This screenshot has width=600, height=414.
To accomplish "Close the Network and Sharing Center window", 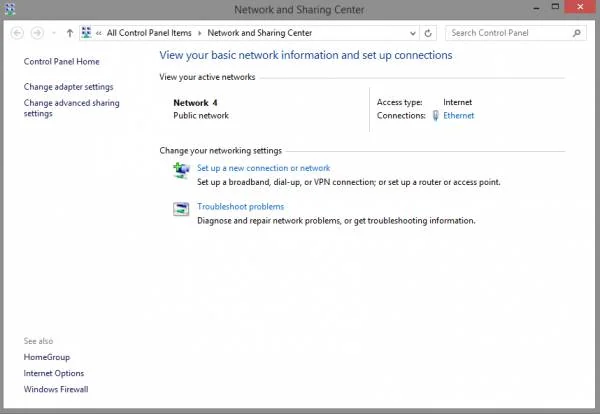I will point(580,7).
